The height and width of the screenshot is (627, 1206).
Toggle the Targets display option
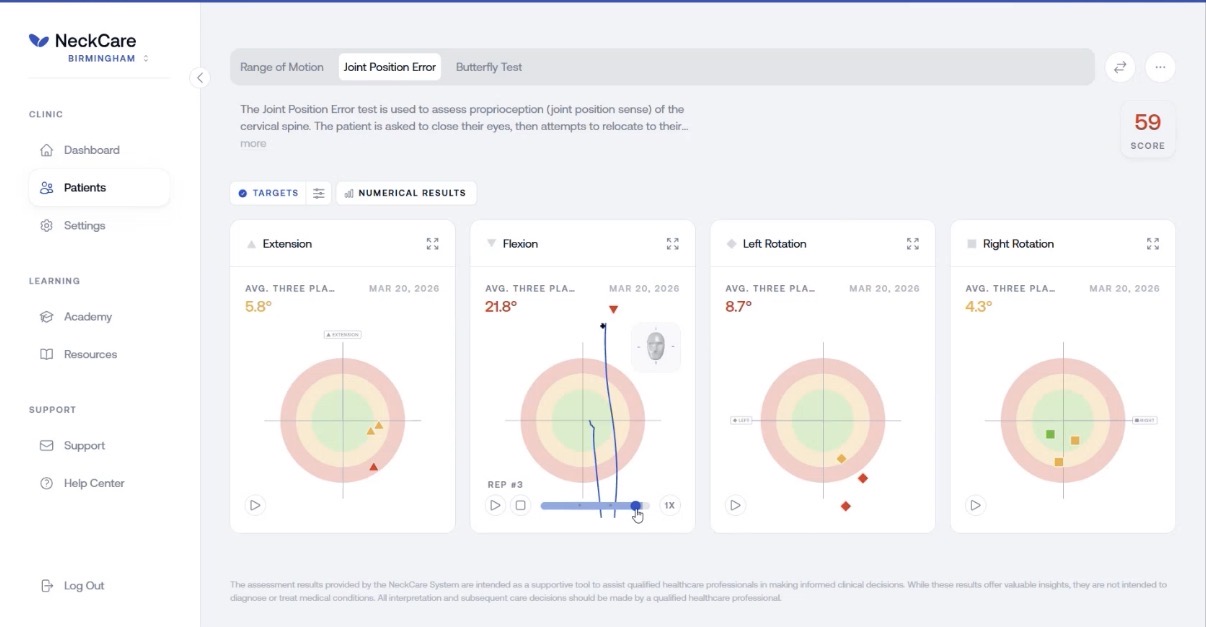point(268,193)
